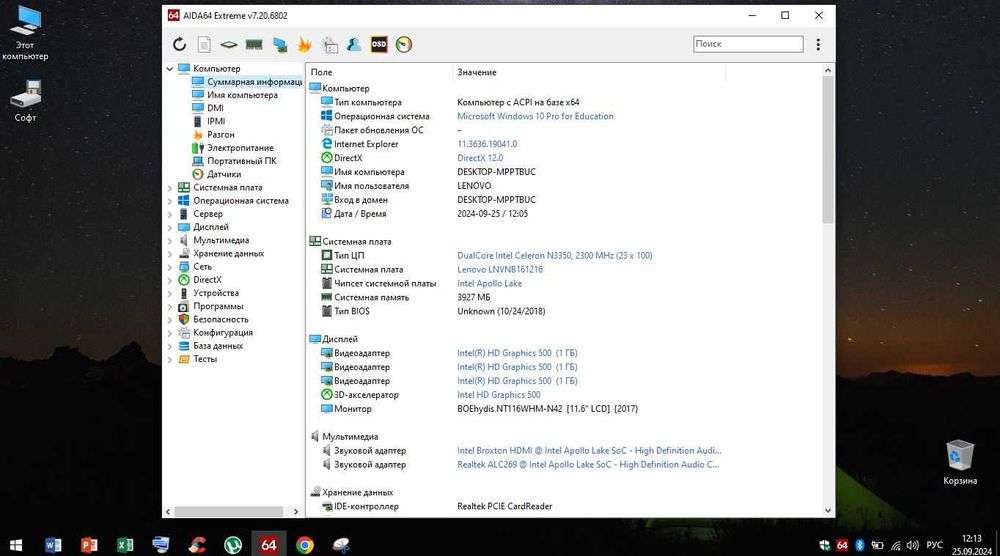Open the DirectX 12.0 value link

pos(480,158)
